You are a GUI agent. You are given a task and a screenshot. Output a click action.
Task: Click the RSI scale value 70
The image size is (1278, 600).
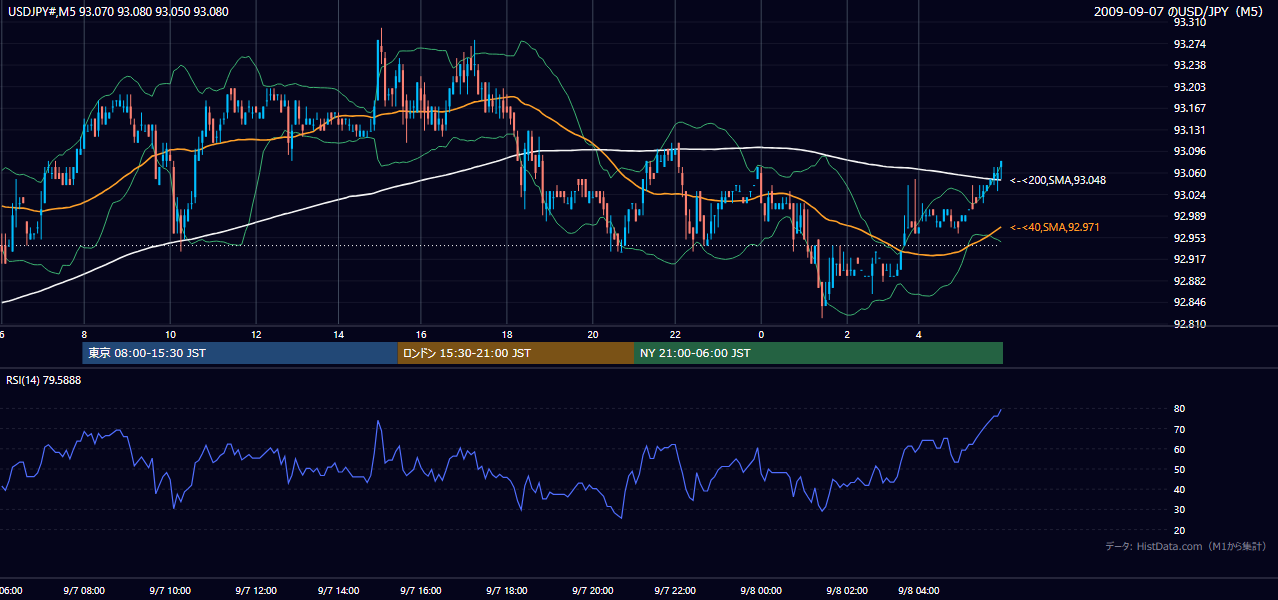pyautogui.click(x=1180, y=429)
